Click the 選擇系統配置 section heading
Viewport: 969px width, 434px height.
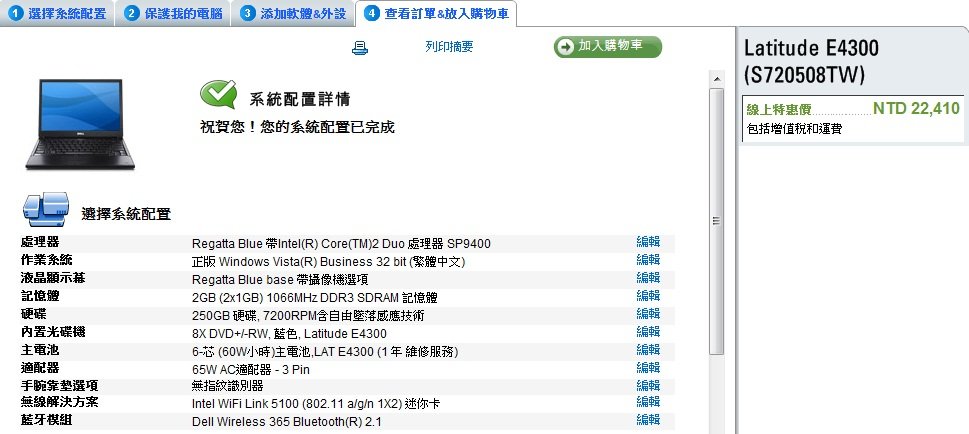[x=126, y=215]
